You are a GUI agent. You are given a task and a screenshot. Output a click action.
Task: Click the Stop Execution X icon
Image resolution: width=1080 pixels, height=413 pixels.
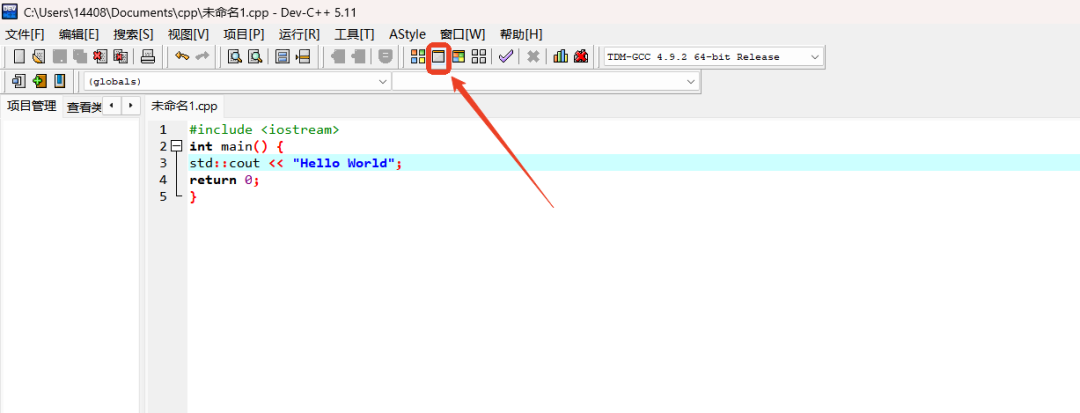click(x=532, y=56)
